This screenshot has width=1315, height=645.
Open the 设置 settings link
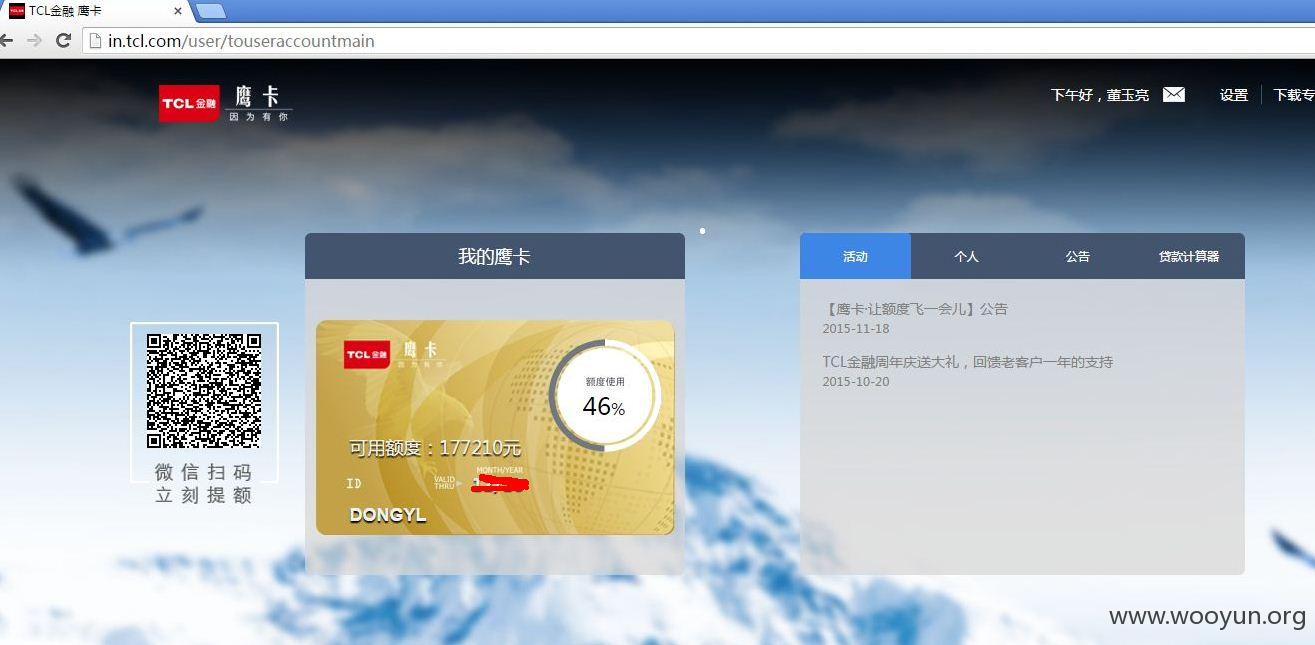click(x=1234, y=95)
